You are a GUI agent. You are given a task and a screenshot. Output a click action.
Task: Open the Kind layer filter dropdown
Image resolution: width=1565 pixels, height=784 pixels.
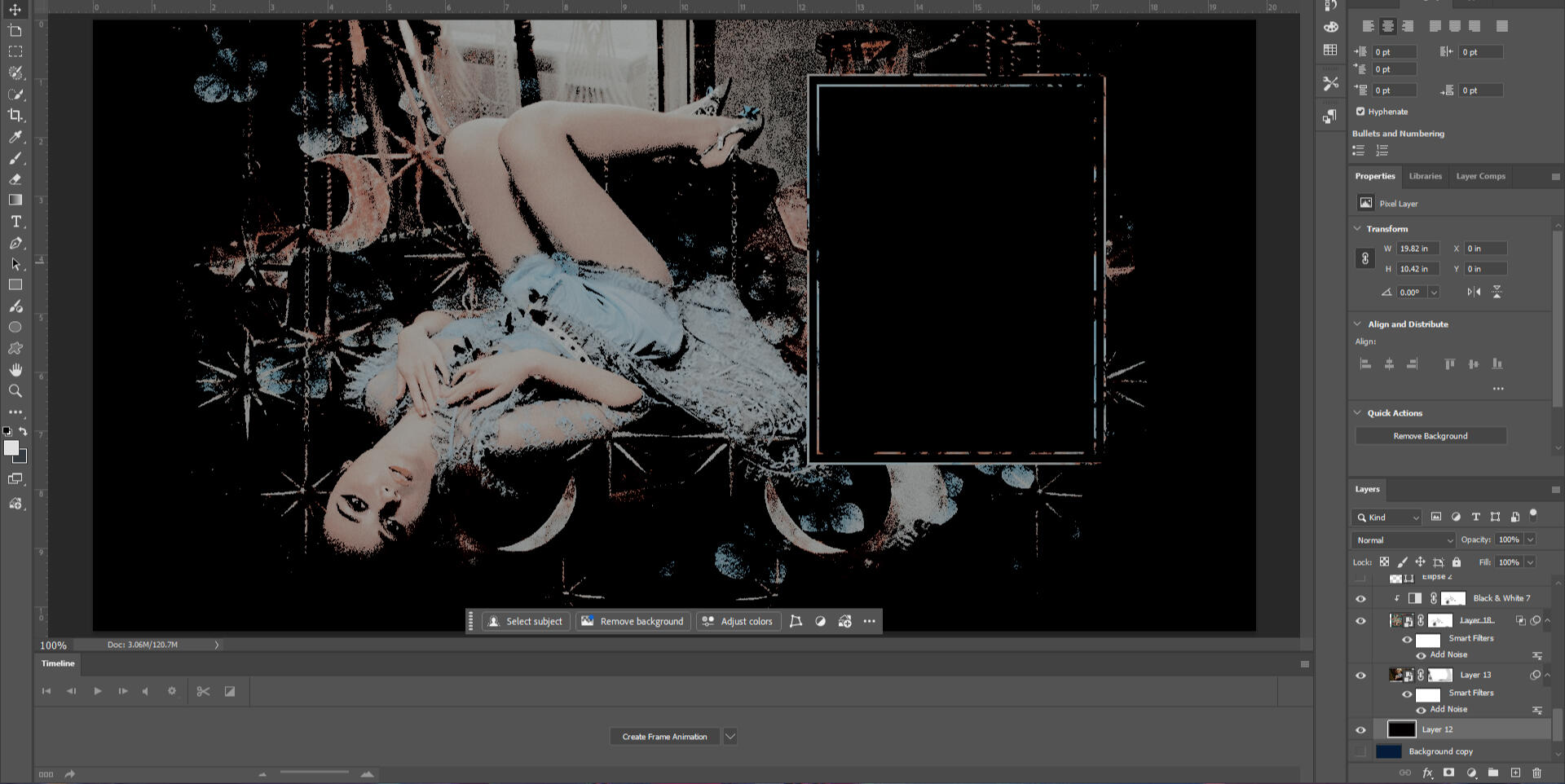[1386, 518]
